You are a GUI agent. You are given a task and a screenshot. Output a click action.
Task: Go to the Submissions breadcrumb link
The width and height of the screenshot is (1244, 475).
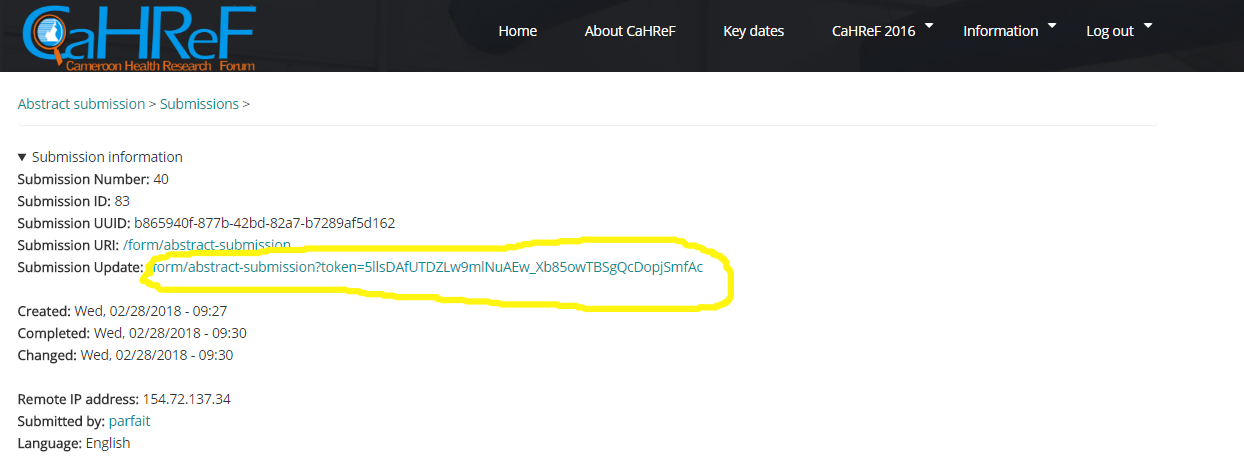click(199, 104)
